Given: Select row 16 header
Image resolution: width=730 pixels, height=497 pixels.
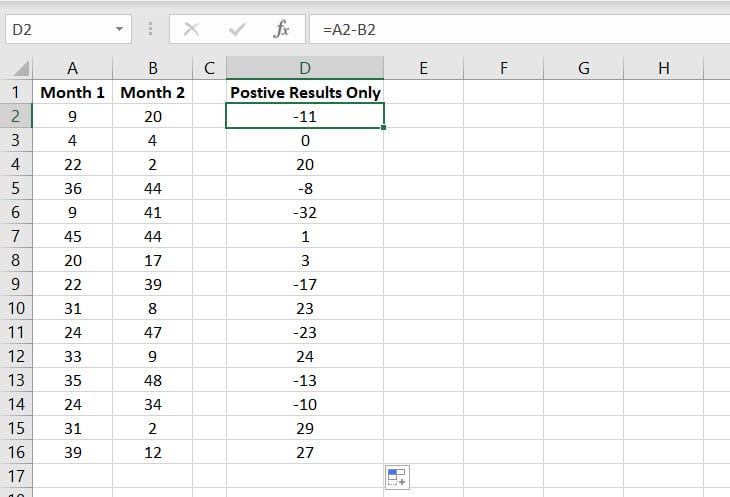Looking at the screenshot, I should click(16, 452).
